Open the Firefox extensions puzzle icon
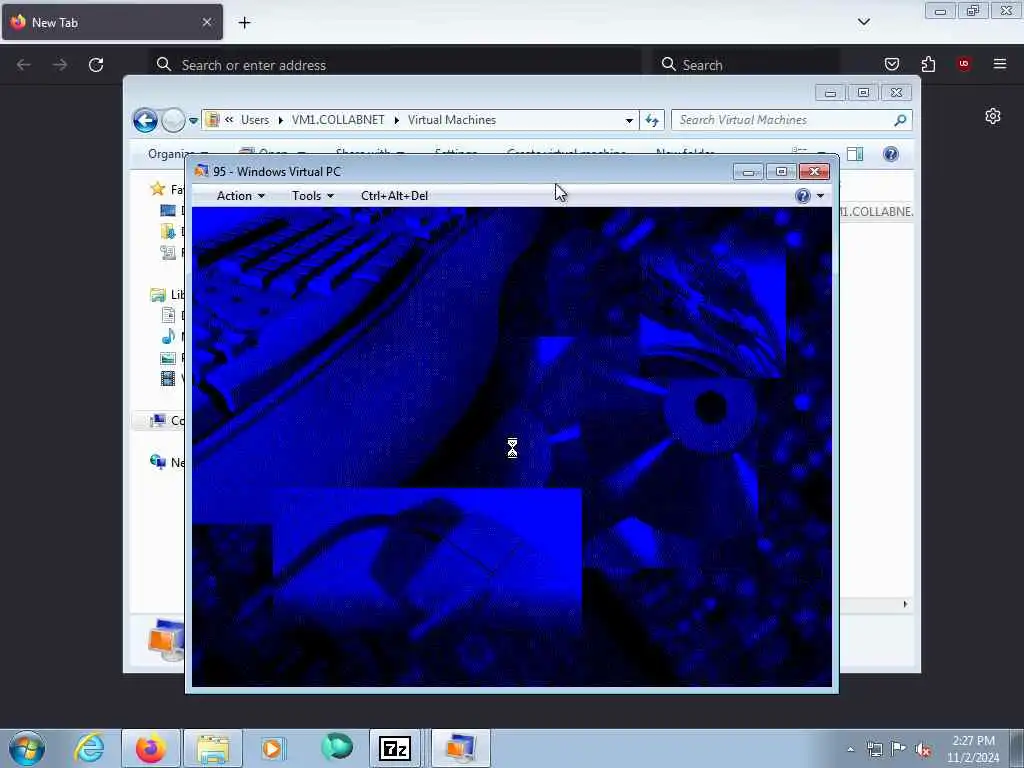 coord(928,64)
